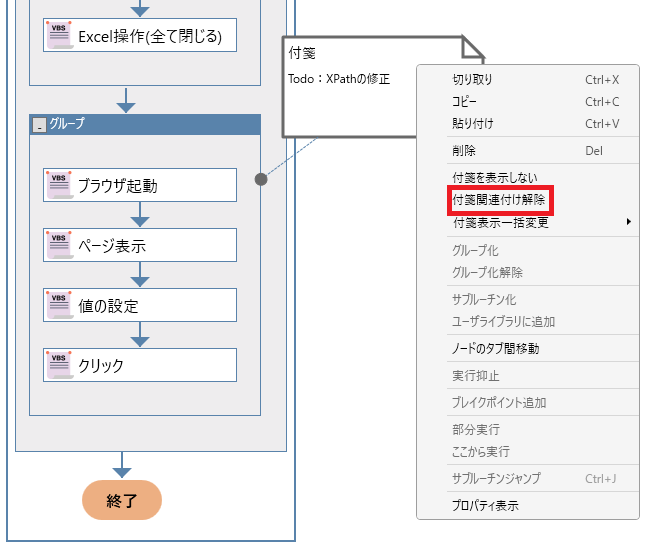Choose コピー from the context menu
Viewport: 648px width, 548px height.
(465, 102)
